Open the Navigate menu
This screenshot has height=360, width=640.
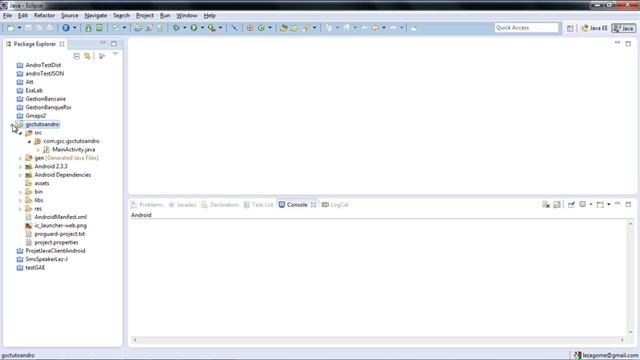point(96,16)
